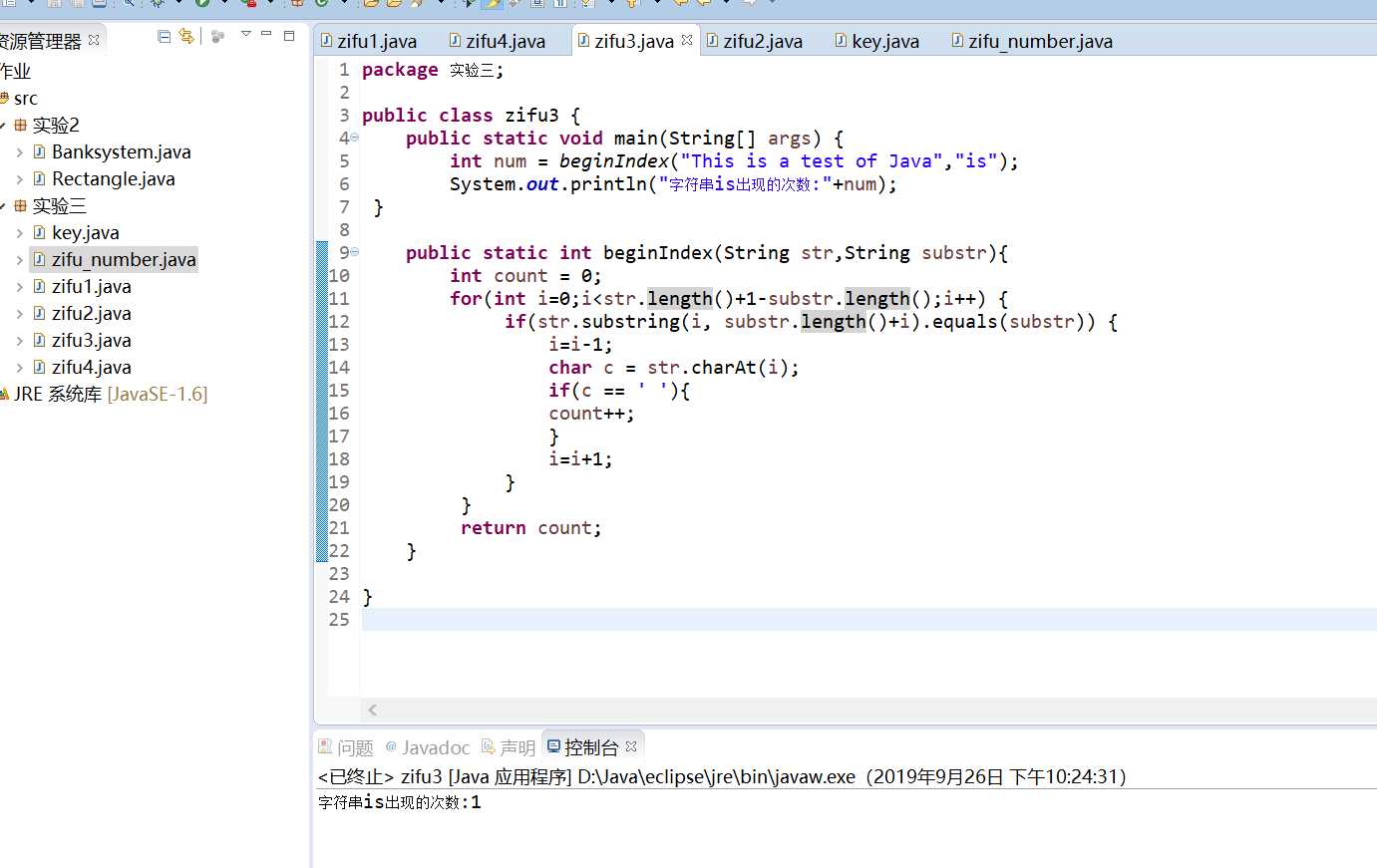Image resolution: width=1377 pixels, height=868 pixels.
Task: Click console output '字符串is出现的次数:1'
Action: click(399, 802)
